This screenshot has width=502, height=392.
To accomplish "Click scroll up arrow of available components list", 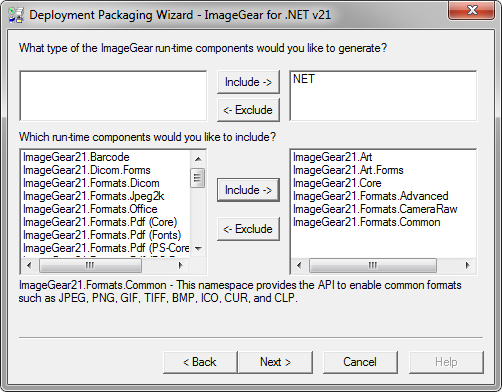I will tap(198, 159).
